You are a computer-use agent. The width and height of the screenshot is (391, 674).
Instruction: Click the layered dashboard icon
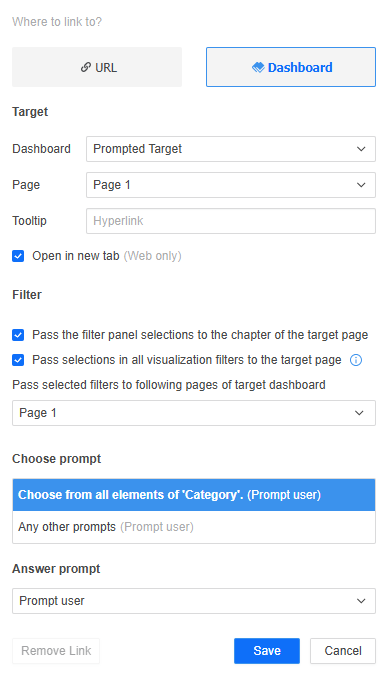pos(258,67)
